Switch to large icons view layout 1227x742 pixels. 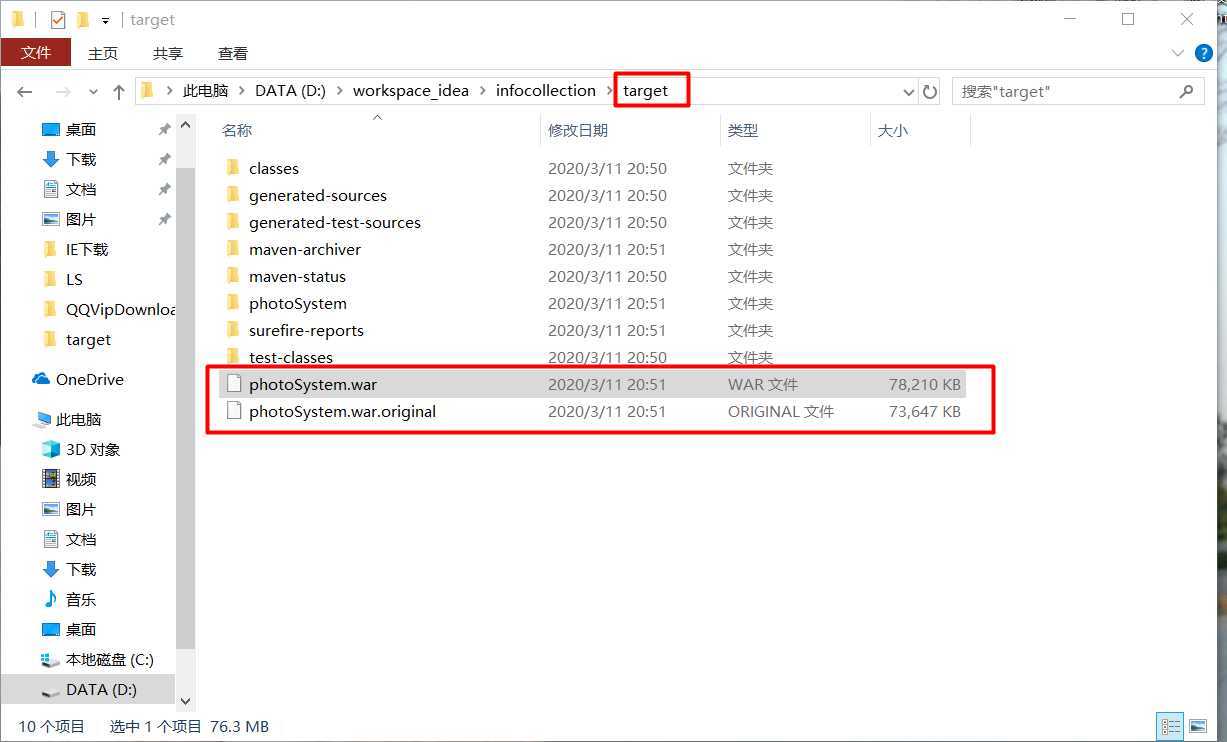click(1196, 726)
